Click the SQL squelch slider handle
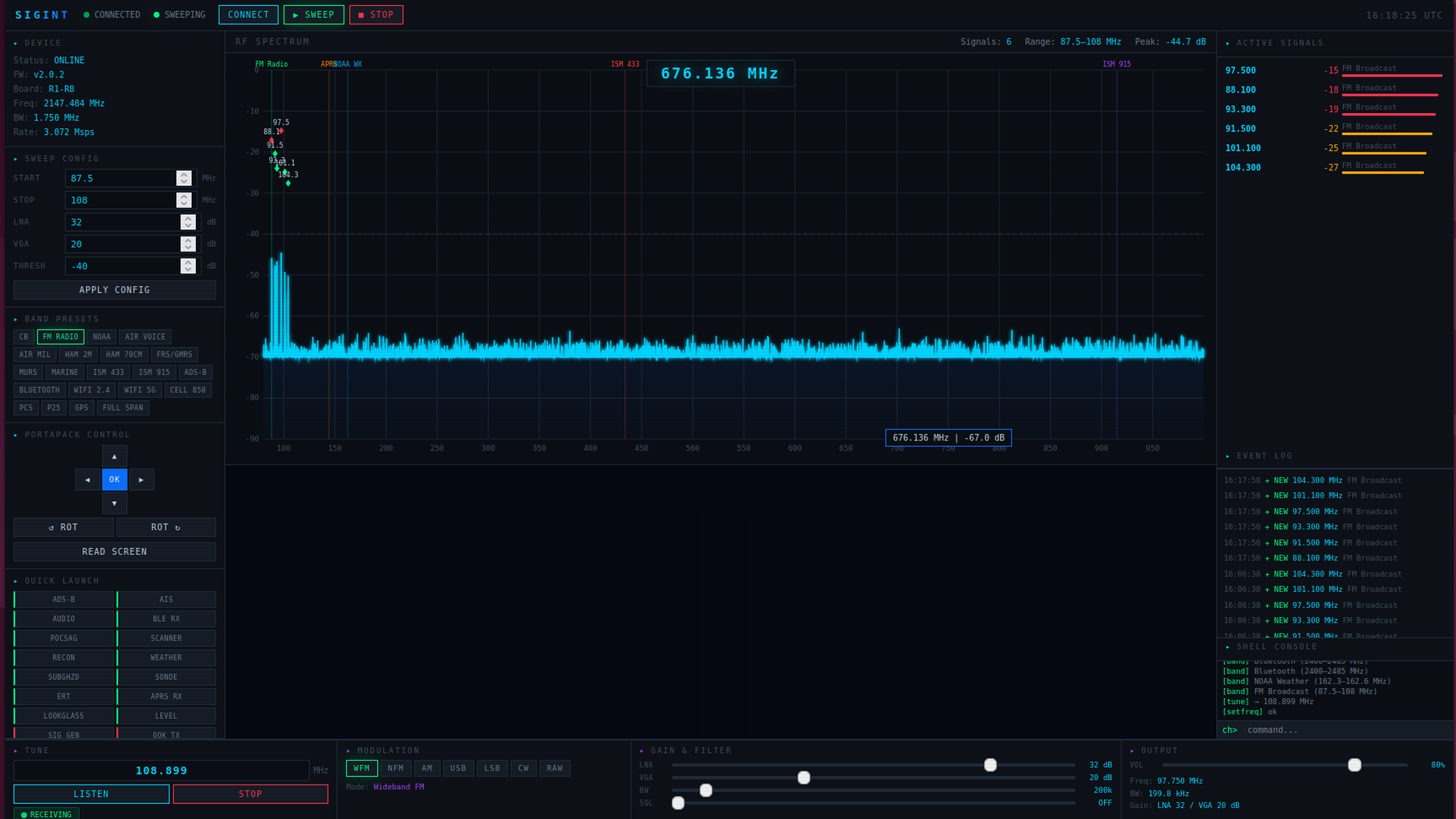Viewport: 1456px width, 819px height. tap(678, 803)
